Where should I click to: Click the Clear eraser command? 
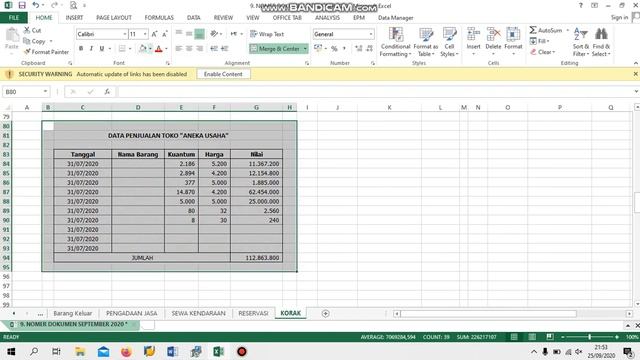[x=542, y=52]
